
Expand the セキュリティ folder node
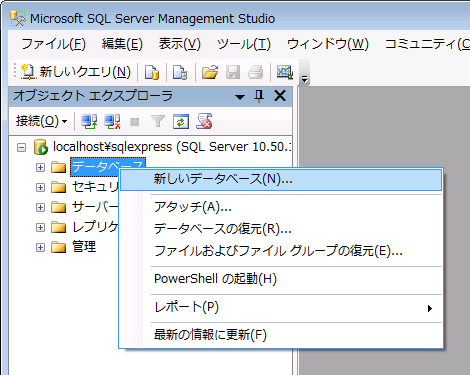[x=40, y=187]
